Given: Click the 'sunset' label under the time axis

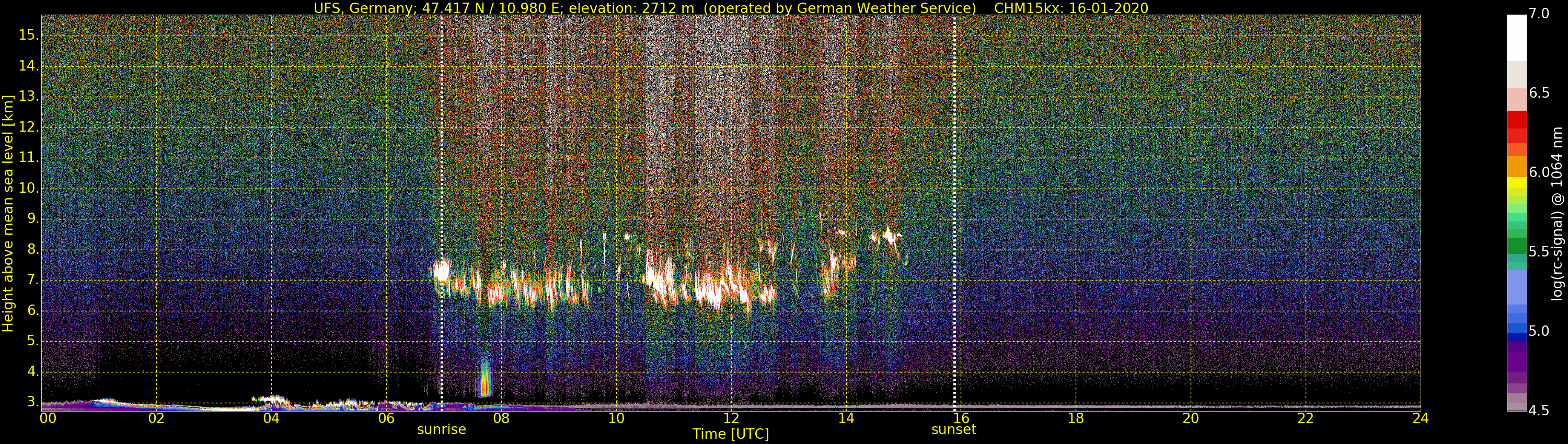Looking at the screenshot, I should coord(954,429).
